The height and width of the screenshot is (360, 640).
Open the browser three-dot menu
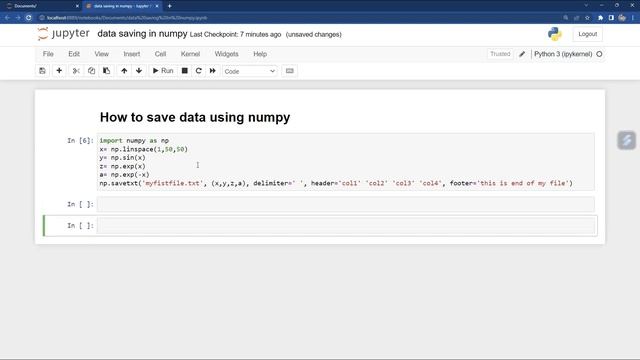[x=633, y=18]
